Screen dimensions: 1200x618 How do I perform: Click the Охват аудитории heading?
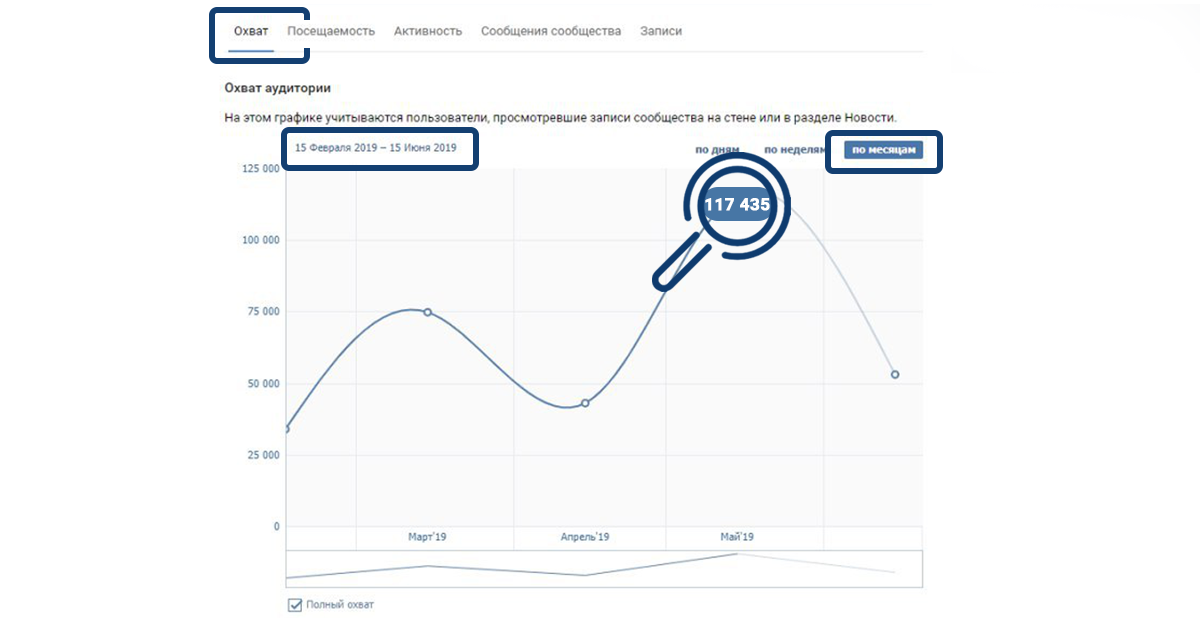[277, 88]
